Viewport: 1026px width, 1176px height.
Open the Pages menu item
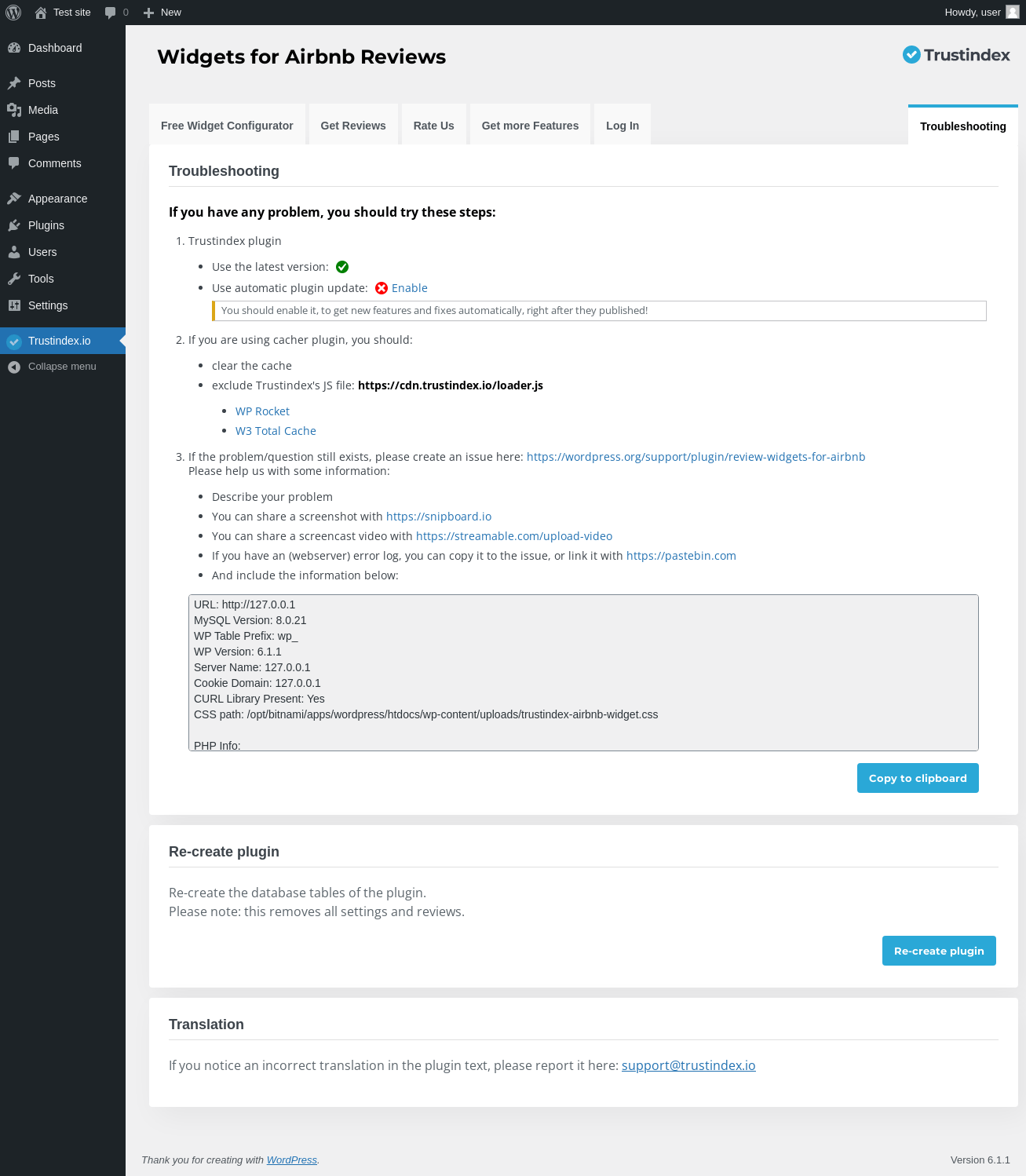tap(63, 137)
